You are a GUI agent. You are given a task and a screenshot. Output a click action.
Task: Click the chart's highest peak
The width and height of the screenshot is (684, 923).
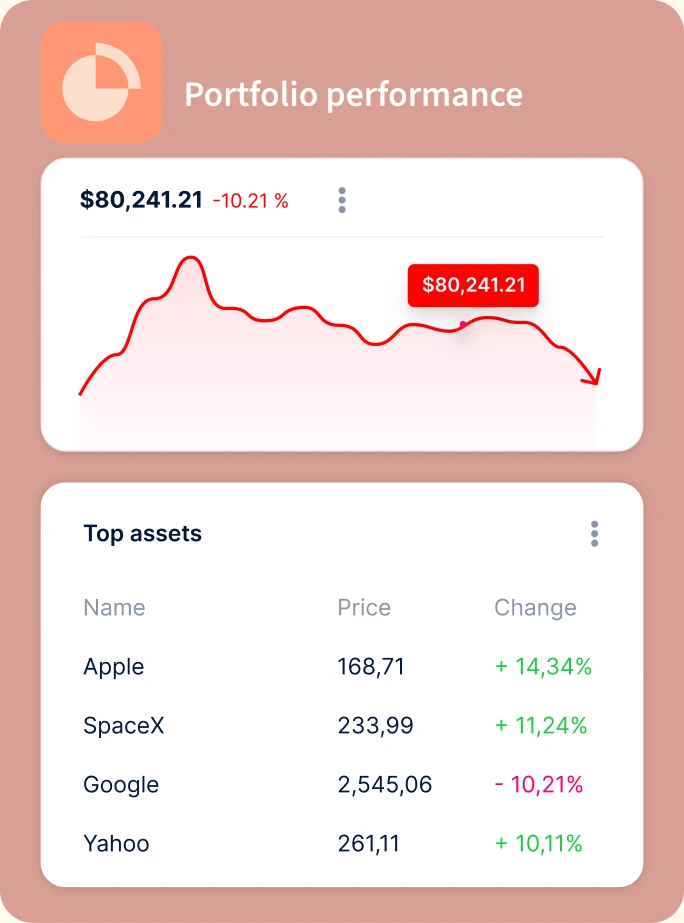pos(191,258)
